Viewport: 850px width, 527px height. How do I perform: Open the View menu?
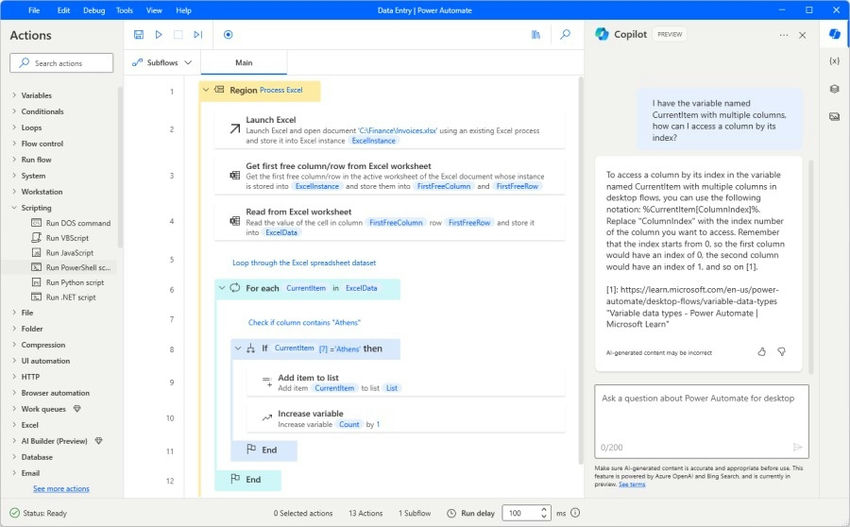pyautogui.click(x=154, y=10)
